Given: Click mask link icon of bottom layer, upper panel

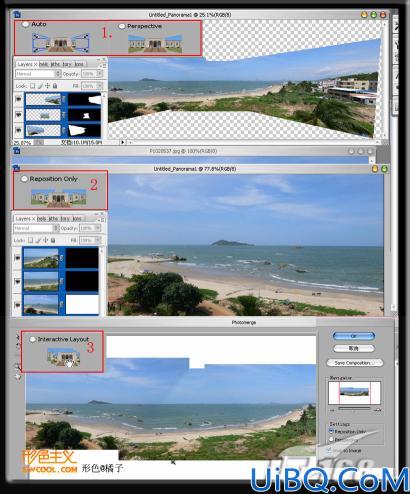Looking at the screenshot, I should [x=64, y=130].
